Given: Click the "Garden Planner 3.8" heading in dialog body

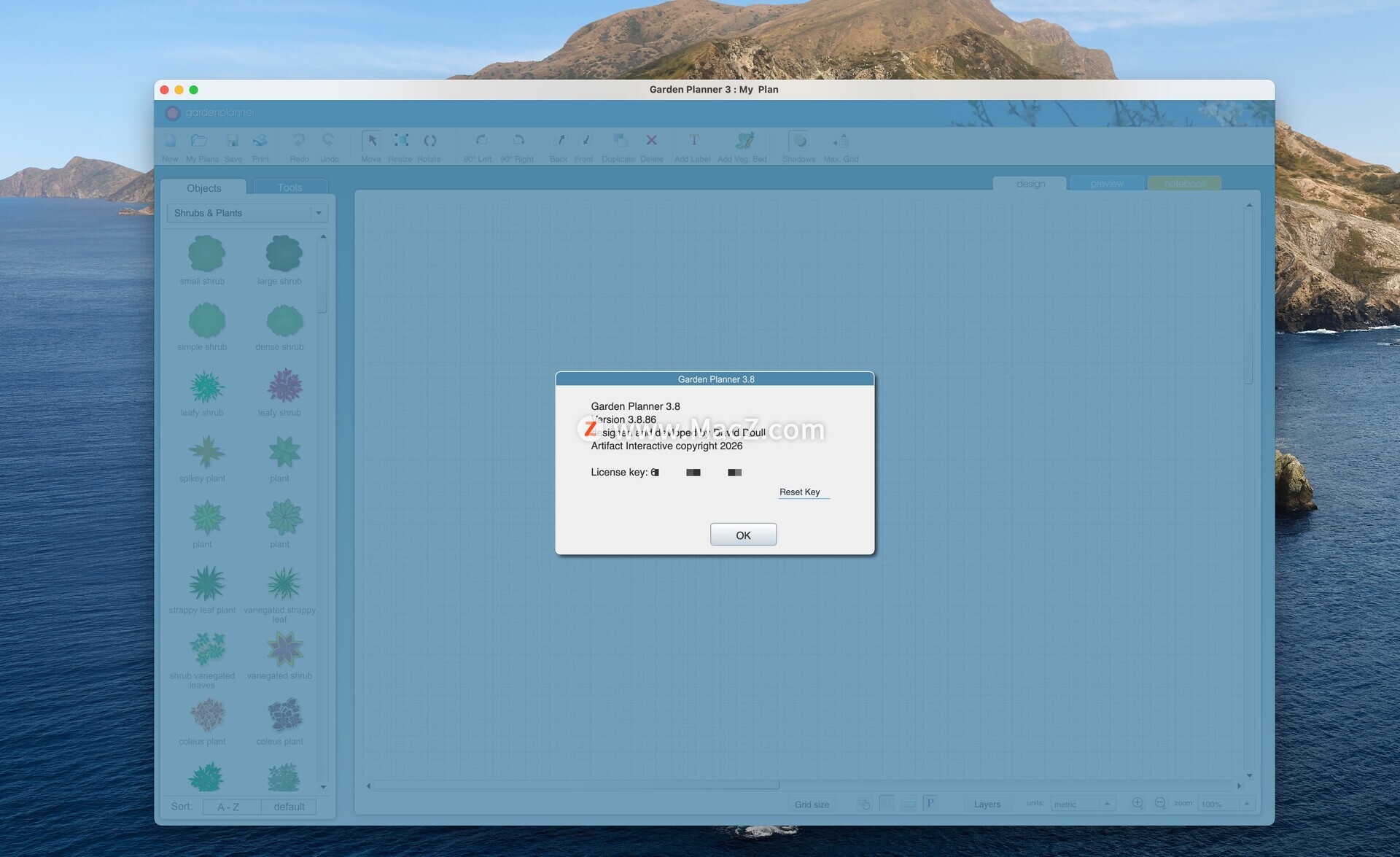Looking at the screenshot, I should coord(635,406).
